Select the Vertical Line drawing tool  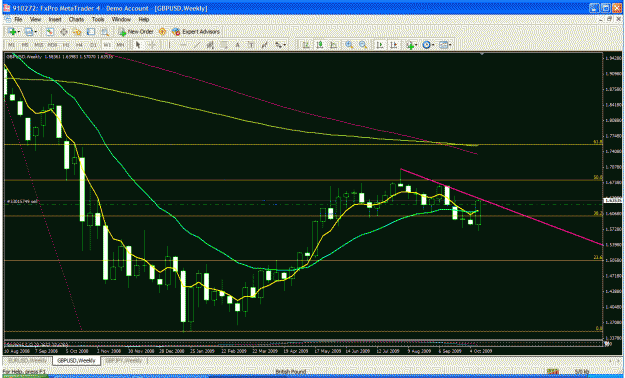tap(170, 45)
